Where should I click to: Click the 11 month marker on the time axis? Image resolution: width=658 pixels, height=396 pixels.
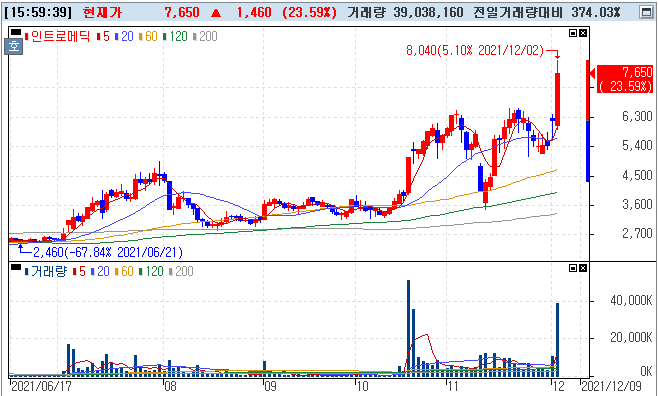452,386
